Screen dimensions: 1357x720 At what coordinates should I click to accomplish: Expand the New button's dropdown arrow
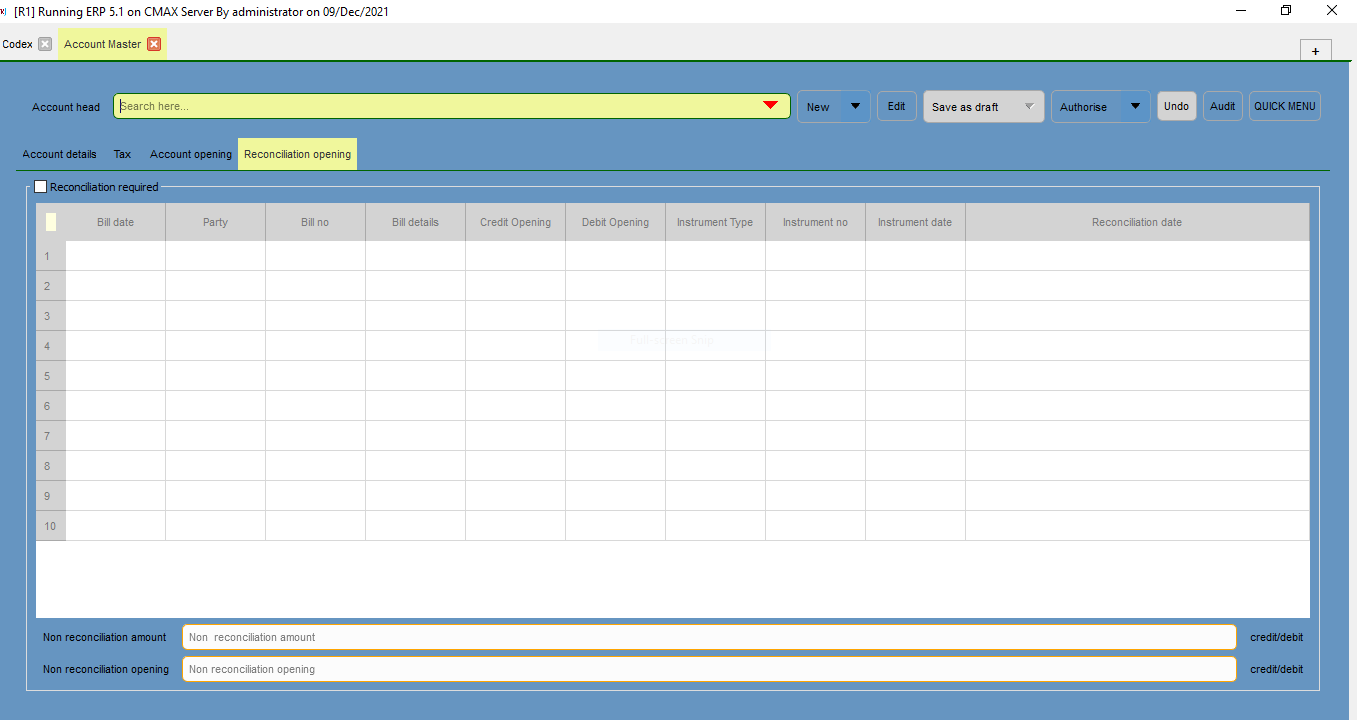point(855,106)
